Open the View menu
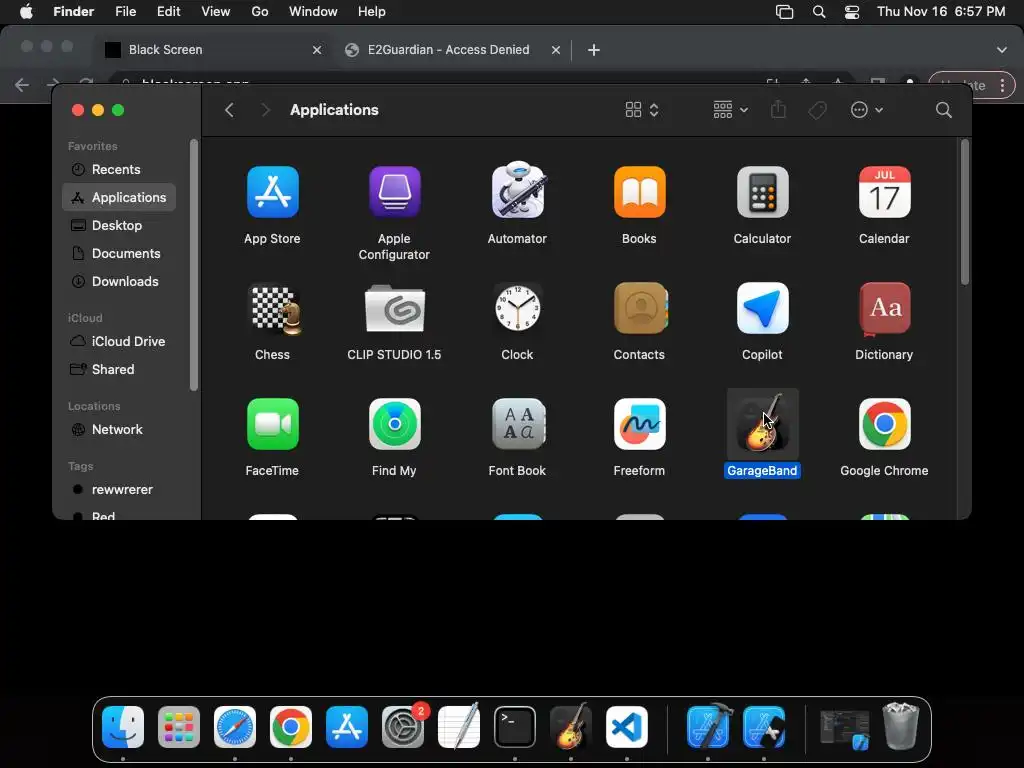The height and width of the screenshot is (768, 1024). pos(216,12)
